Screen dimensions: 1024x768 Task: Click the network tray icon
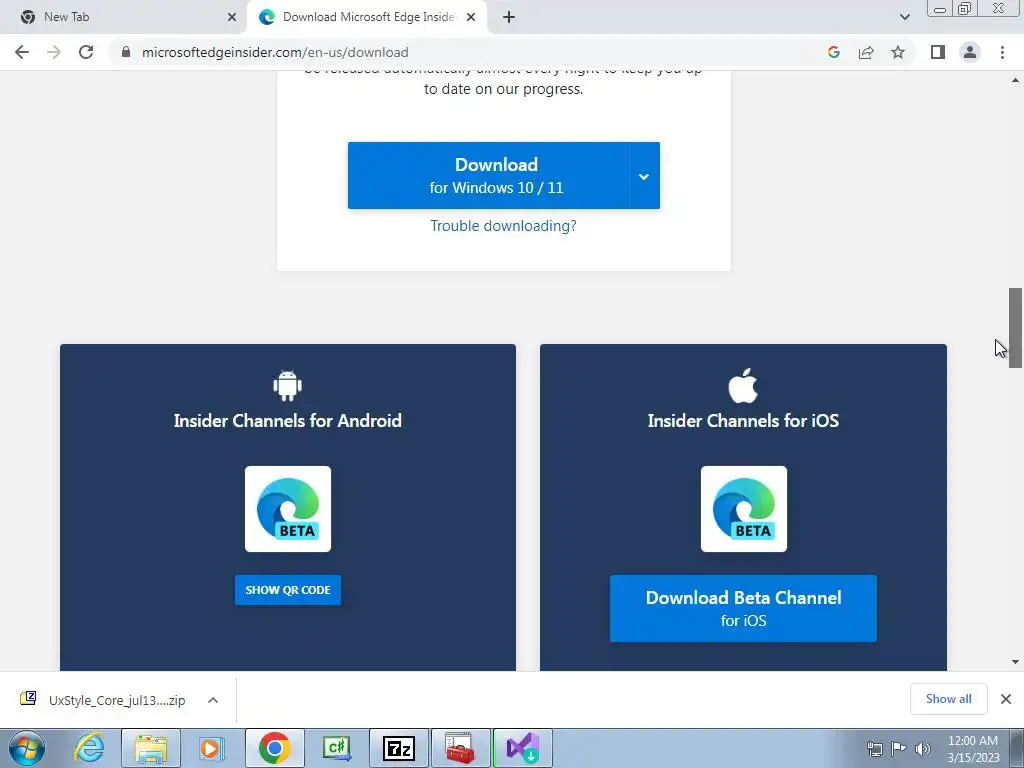[874, 749]
